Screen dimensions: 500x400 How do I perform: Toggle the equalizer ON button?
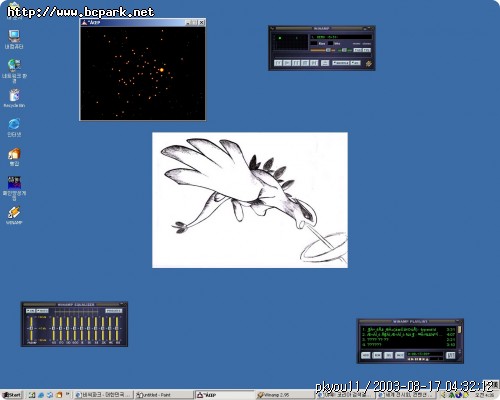[30, 311]
